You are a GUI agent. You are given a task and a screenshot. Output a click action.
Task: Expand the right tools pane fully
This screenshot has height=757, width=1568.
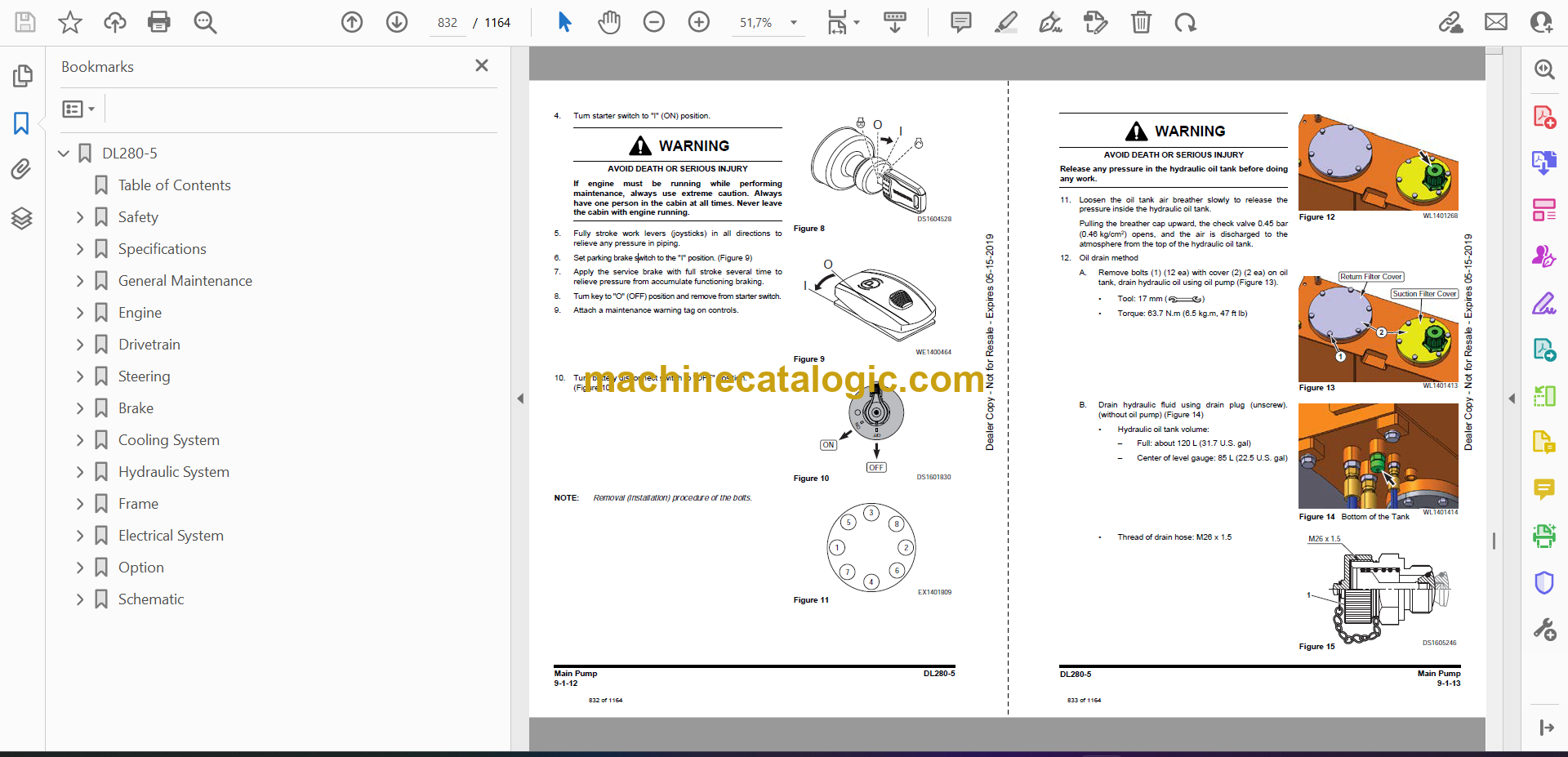click(1546, 728)
